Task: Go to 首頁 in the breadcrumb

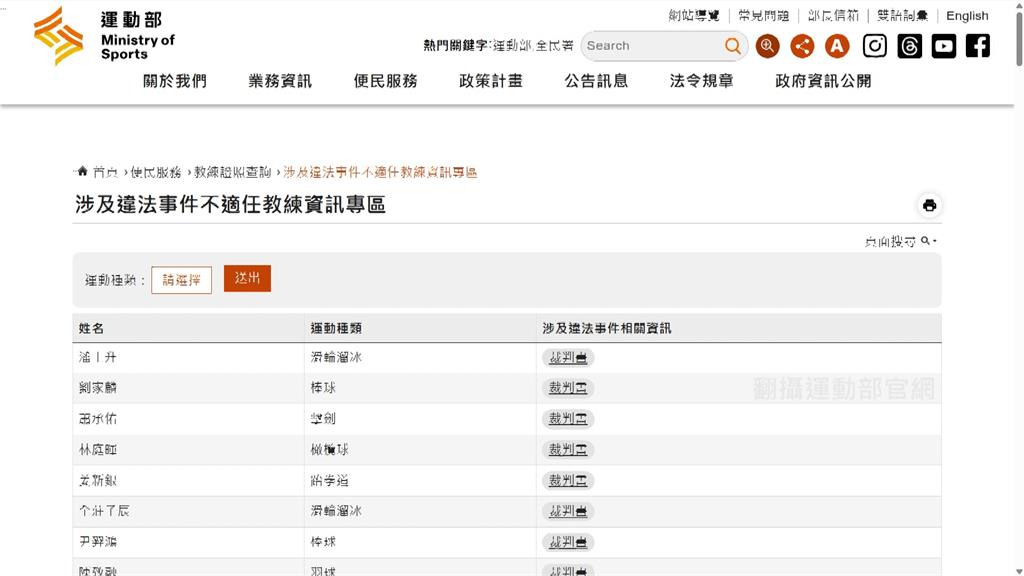Action: (105, 172)
